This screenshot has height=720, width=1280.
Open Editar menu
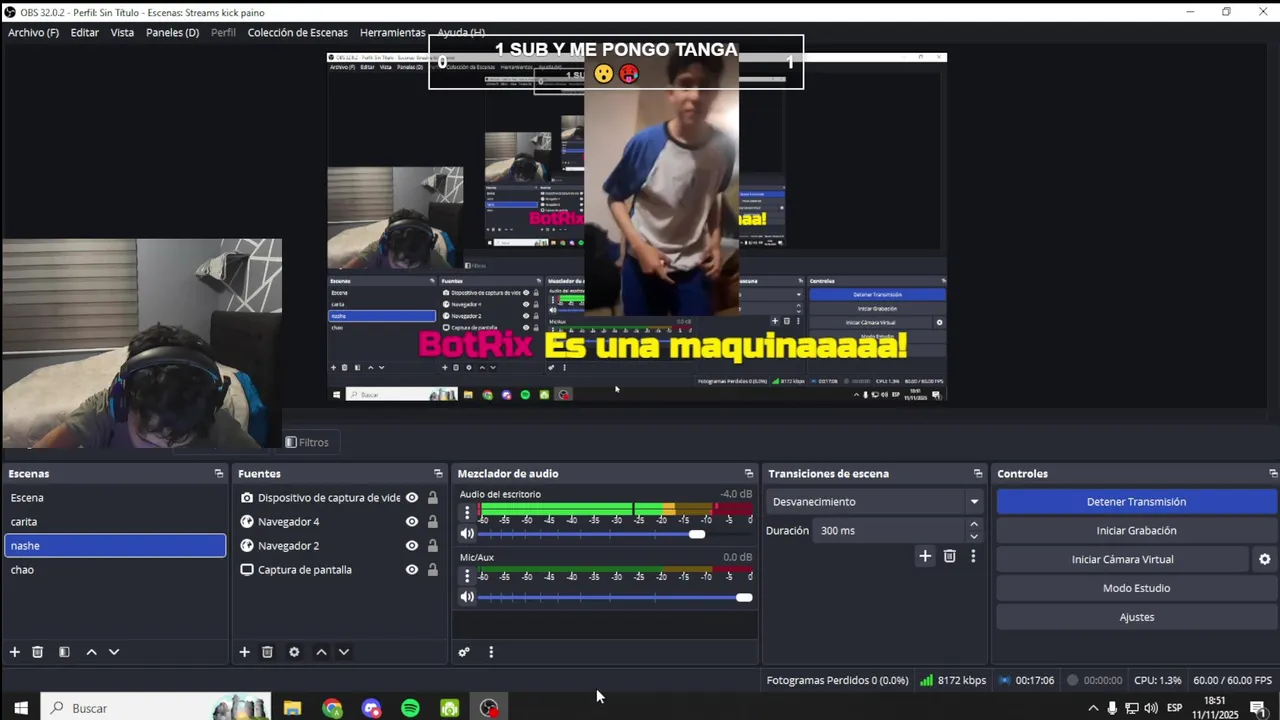[85, 33]
